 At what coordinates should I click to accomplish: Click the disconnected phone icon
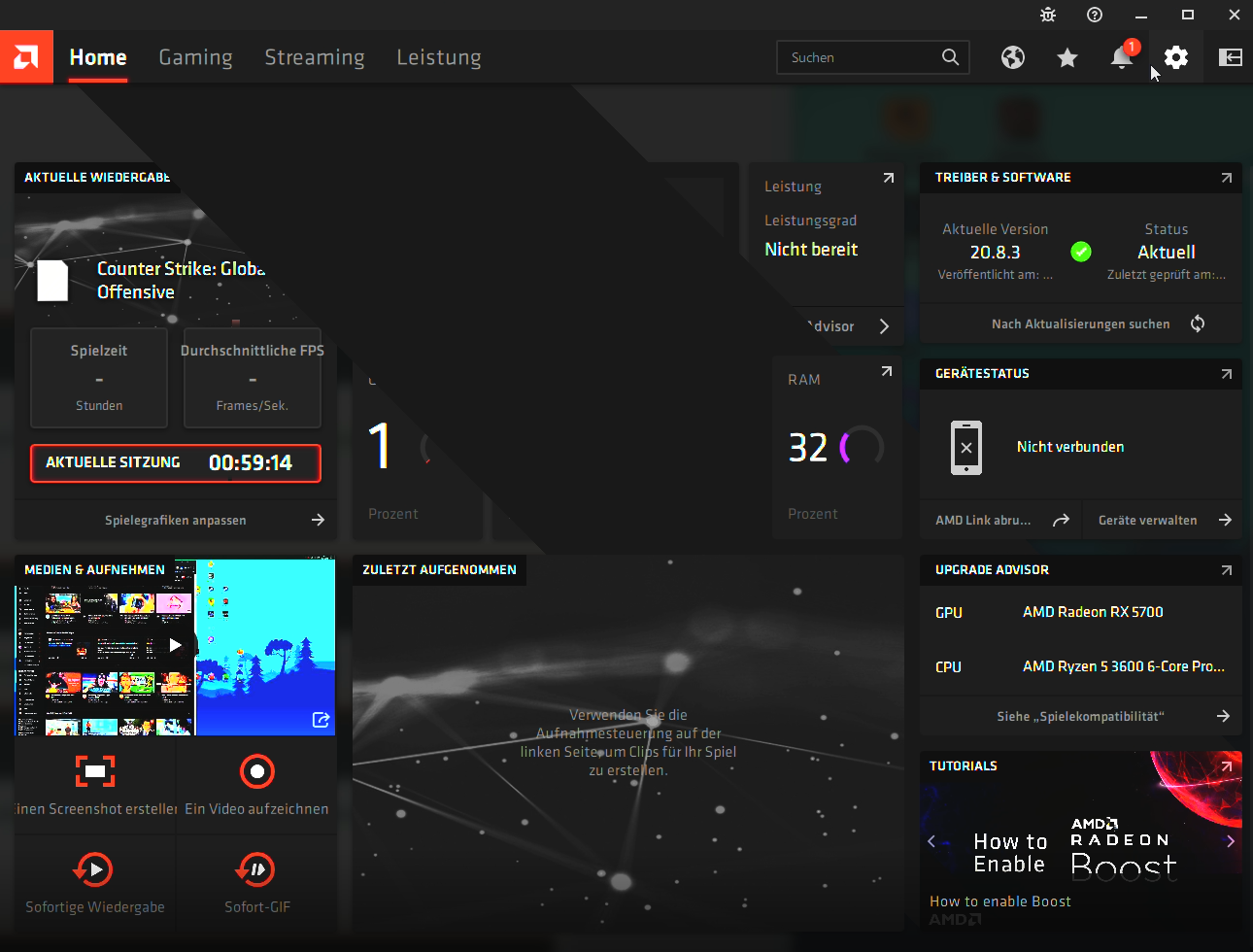click(x=966, y=447)
